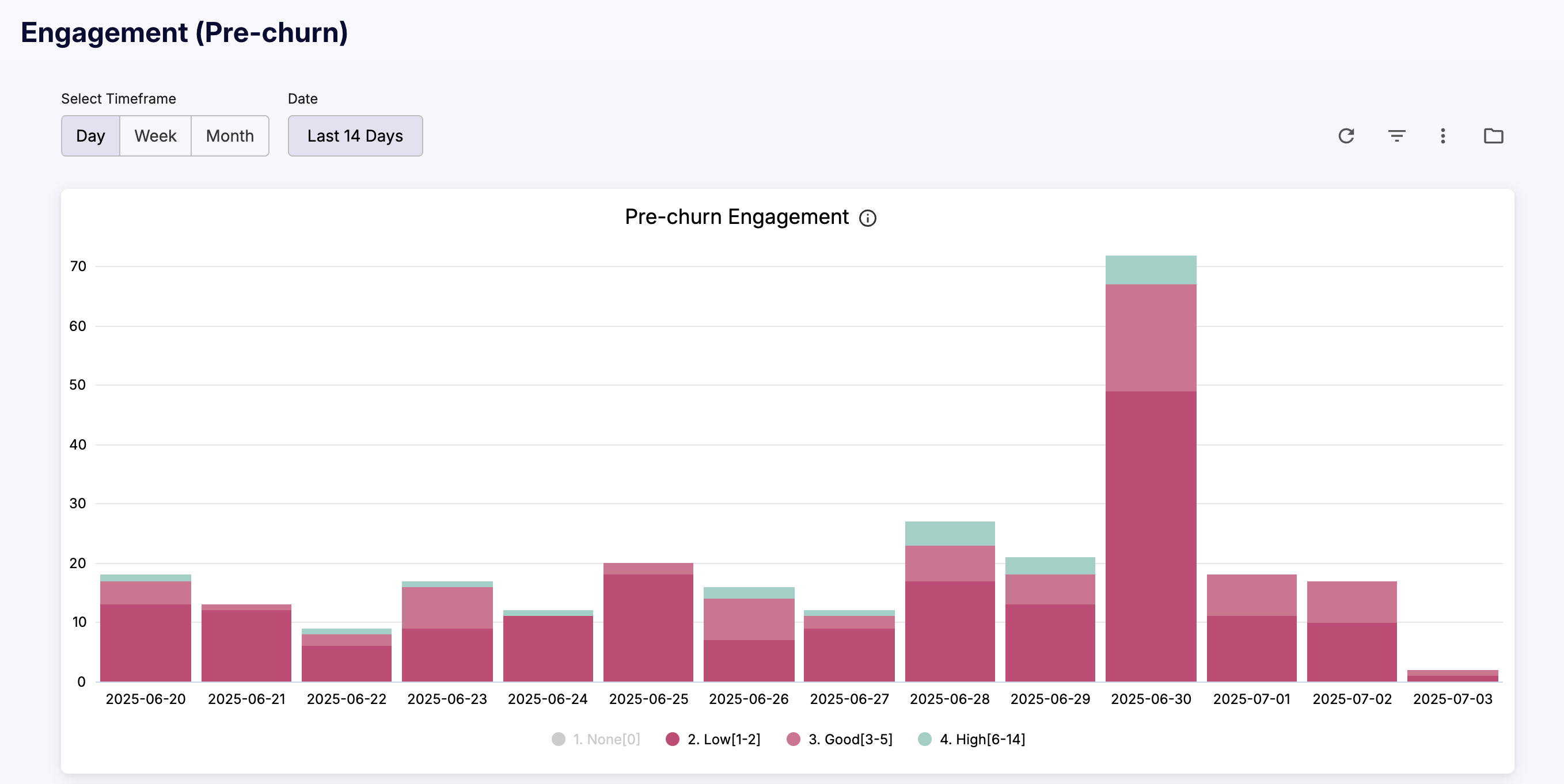Click the 2025-06-23 Good segment bar
This screenshot has width=1564, height=784.
(447, 607)
